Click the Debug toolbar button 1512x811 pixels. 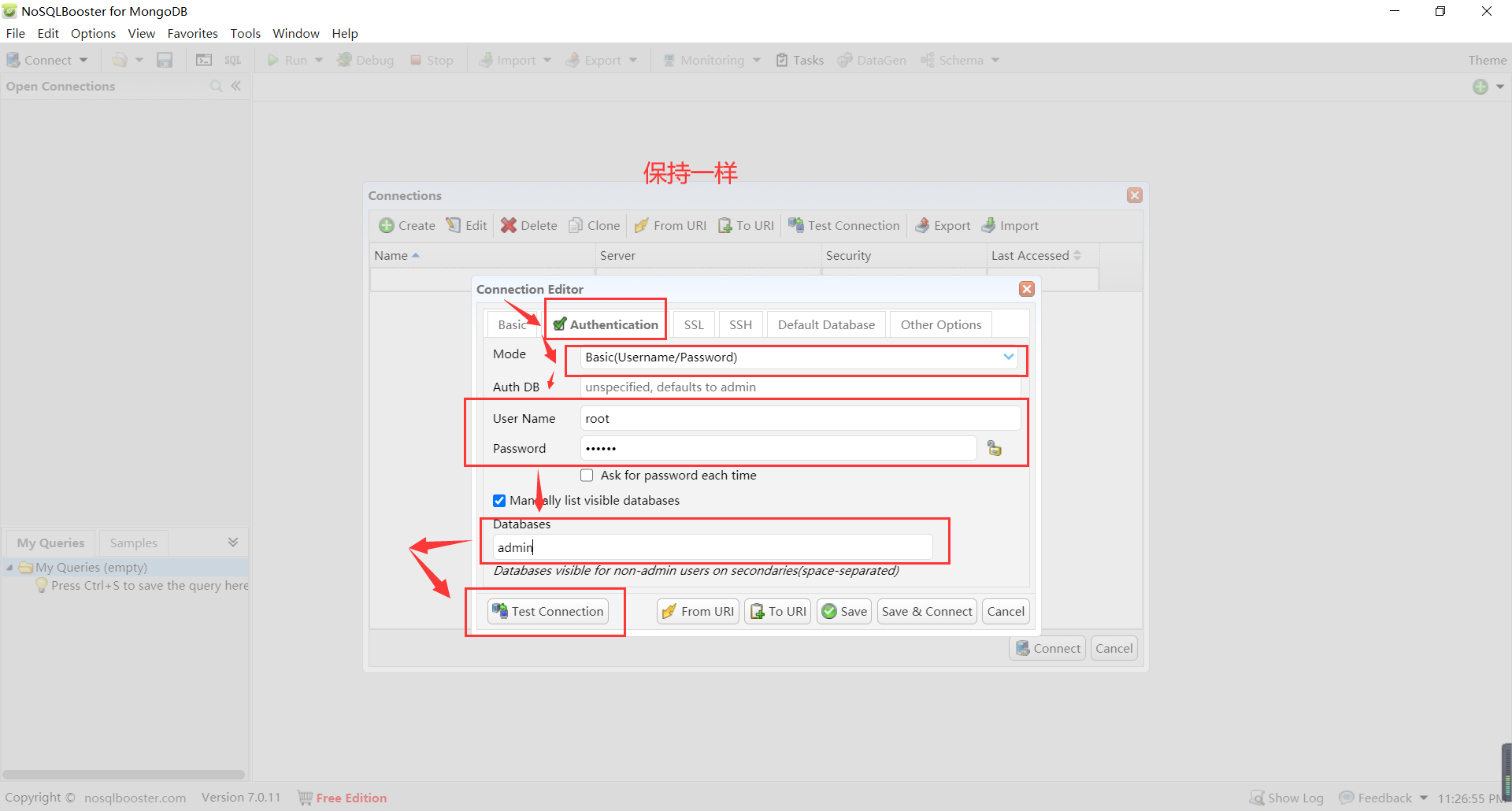pyautogui.click(x=365, y=60)
